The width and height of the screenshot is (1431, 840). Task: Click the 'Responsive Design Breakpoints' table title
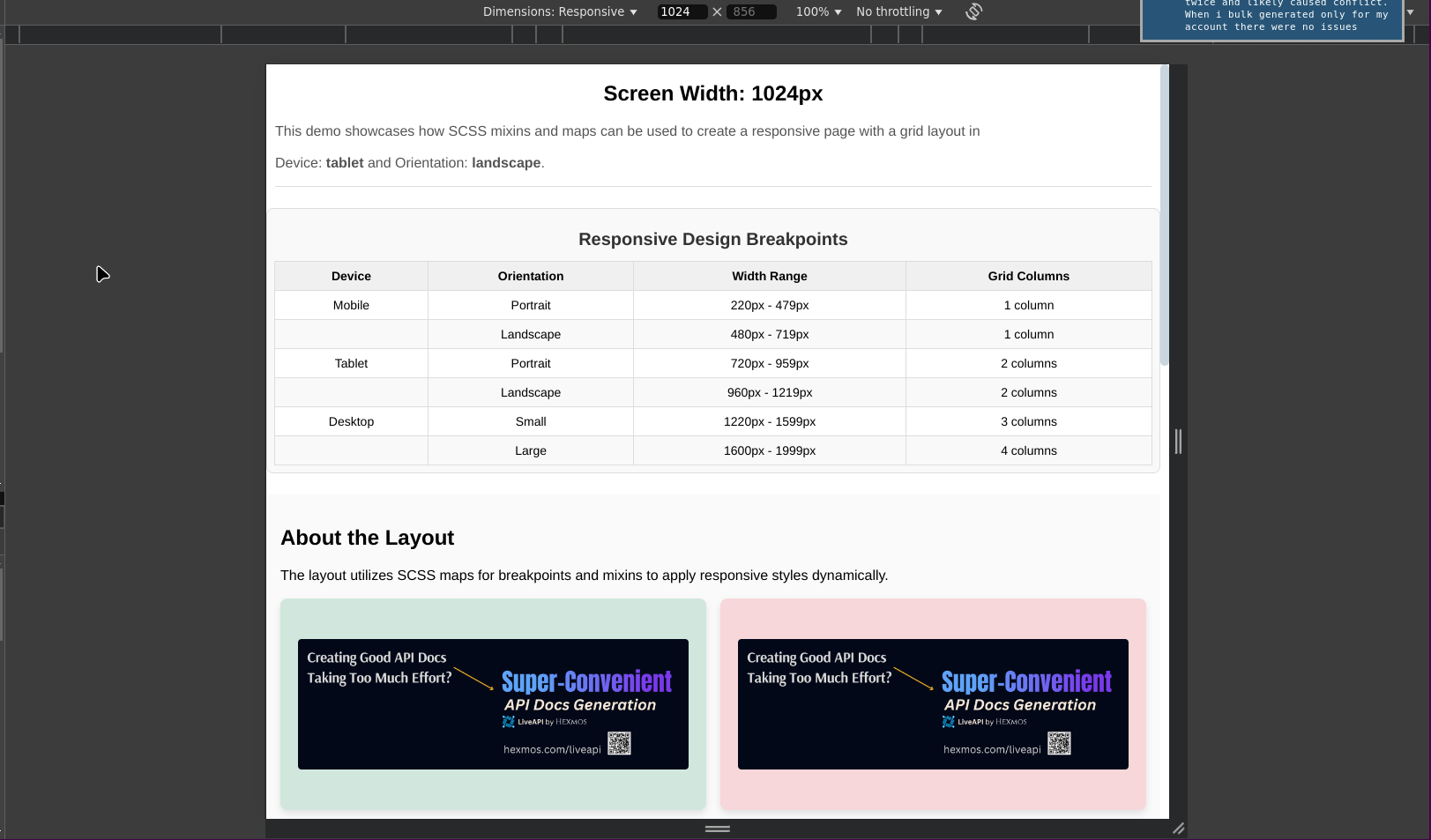pos(713,239)
